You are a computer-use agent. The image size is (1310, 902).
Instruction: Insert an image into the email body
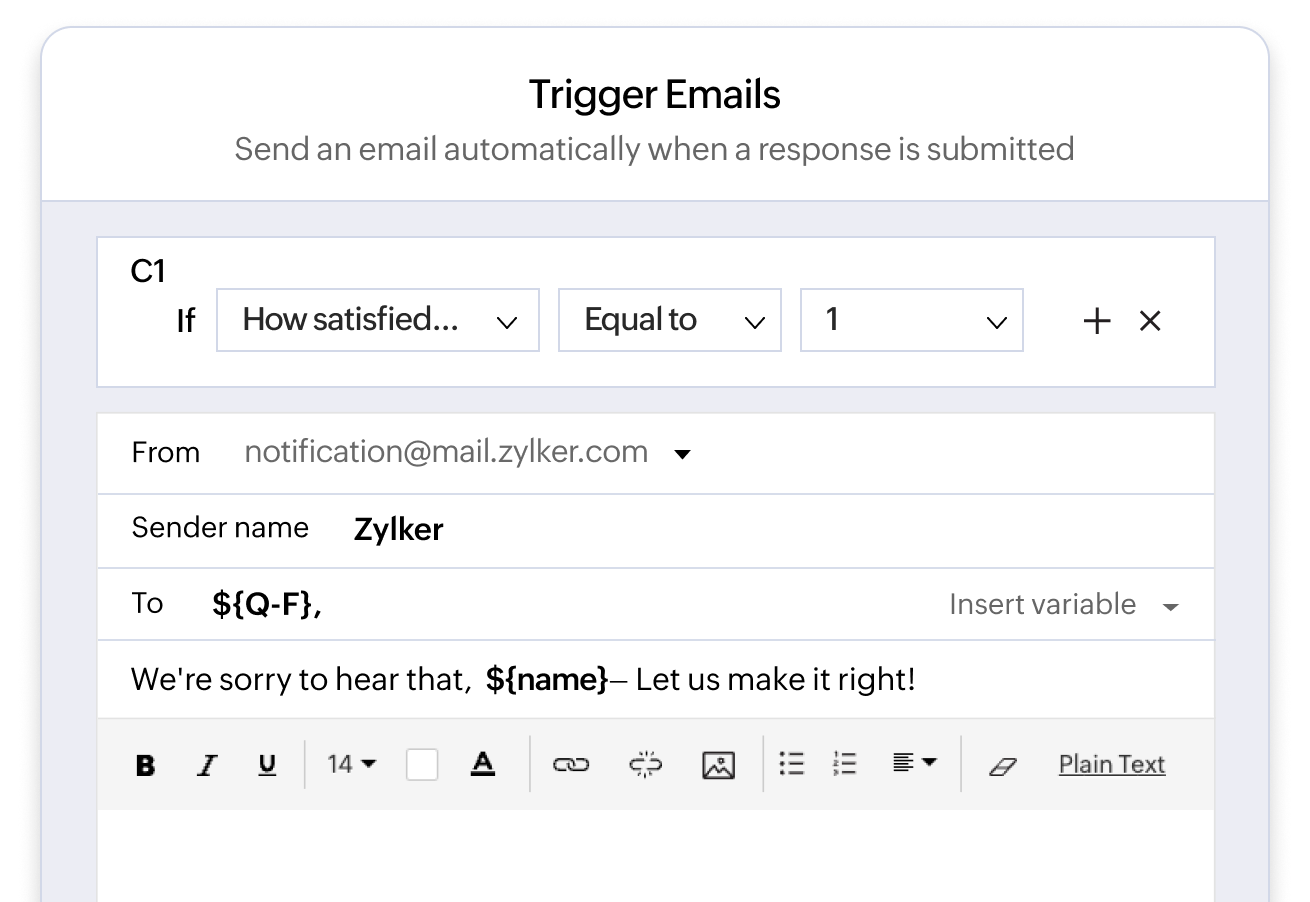tap(717, 764)
